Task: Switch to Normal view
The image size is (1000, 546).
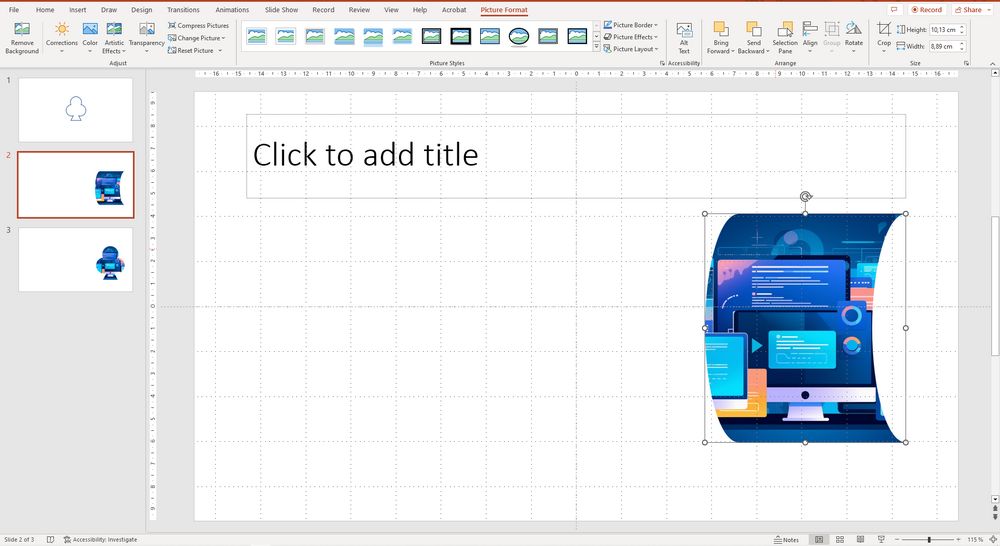Action: 819,540
